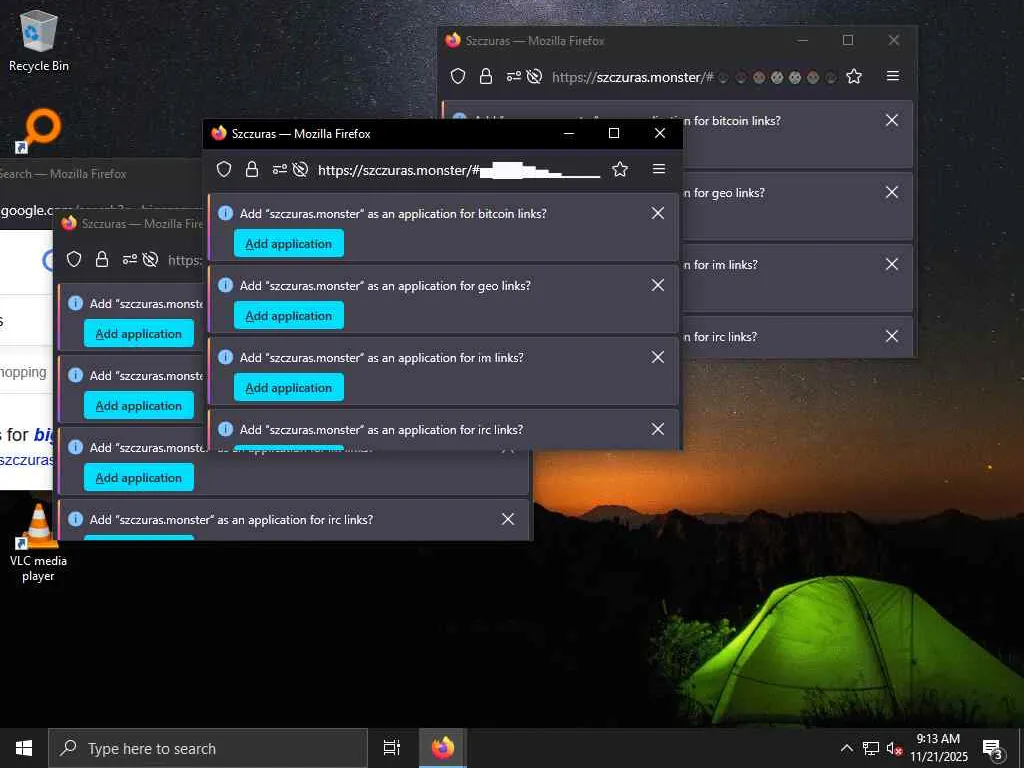1024x768 pixels.
Task: Open the notification center icon
Action: point(993,748)
